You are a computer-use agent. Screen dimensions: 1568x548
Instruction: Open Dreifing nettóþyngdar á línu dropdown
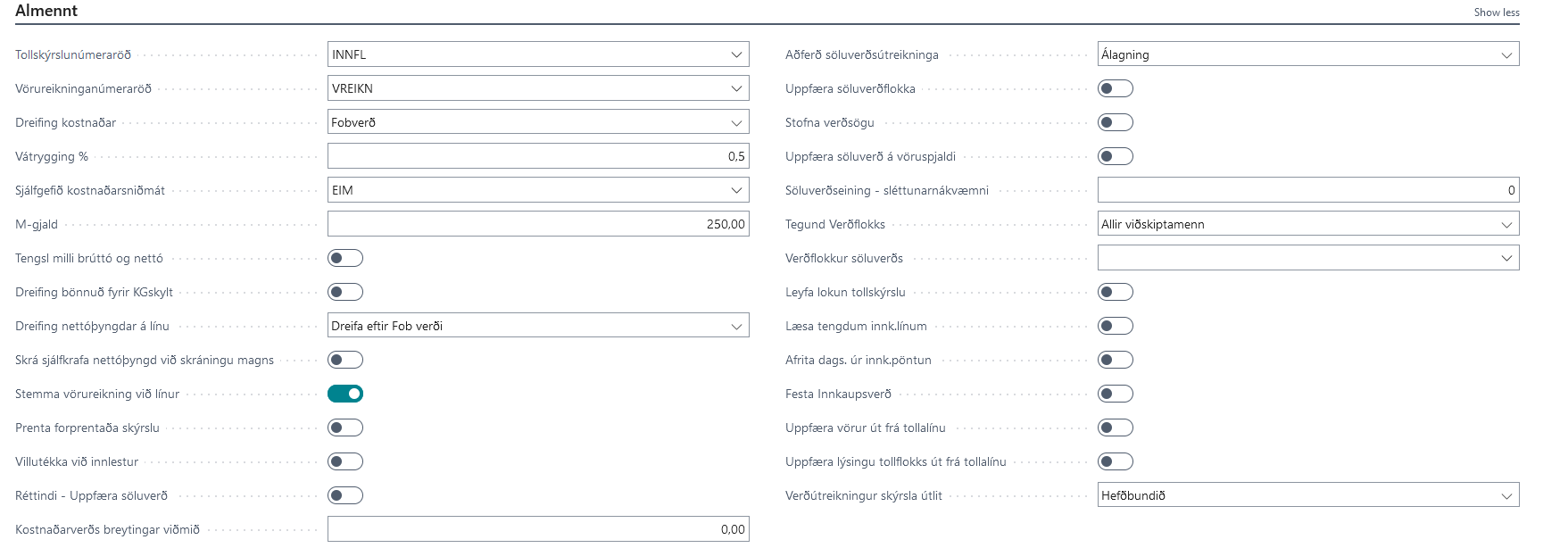tap(537, 326)
